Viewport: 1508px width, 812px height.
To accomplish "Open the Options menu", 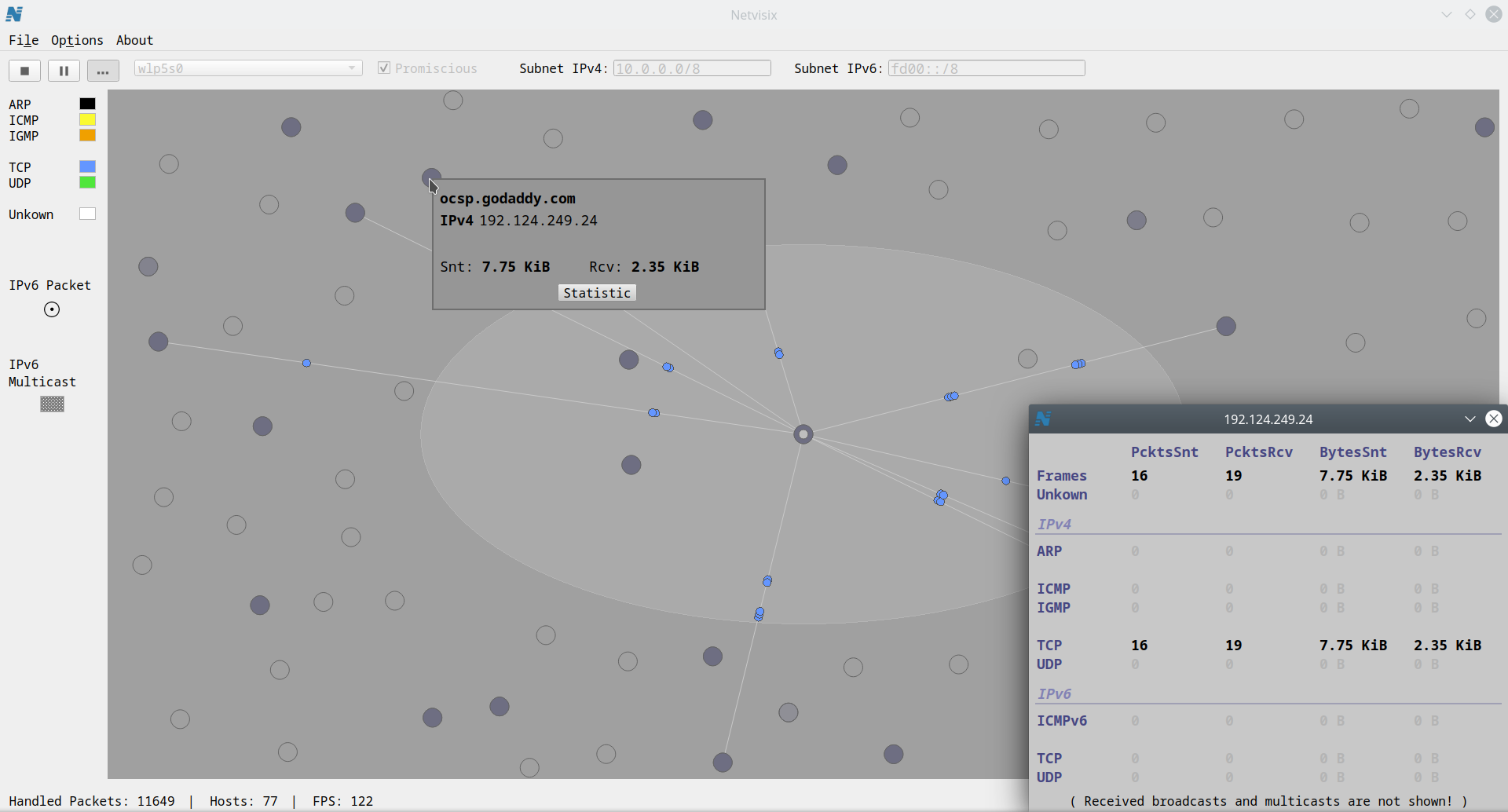I will click(77, 40).
